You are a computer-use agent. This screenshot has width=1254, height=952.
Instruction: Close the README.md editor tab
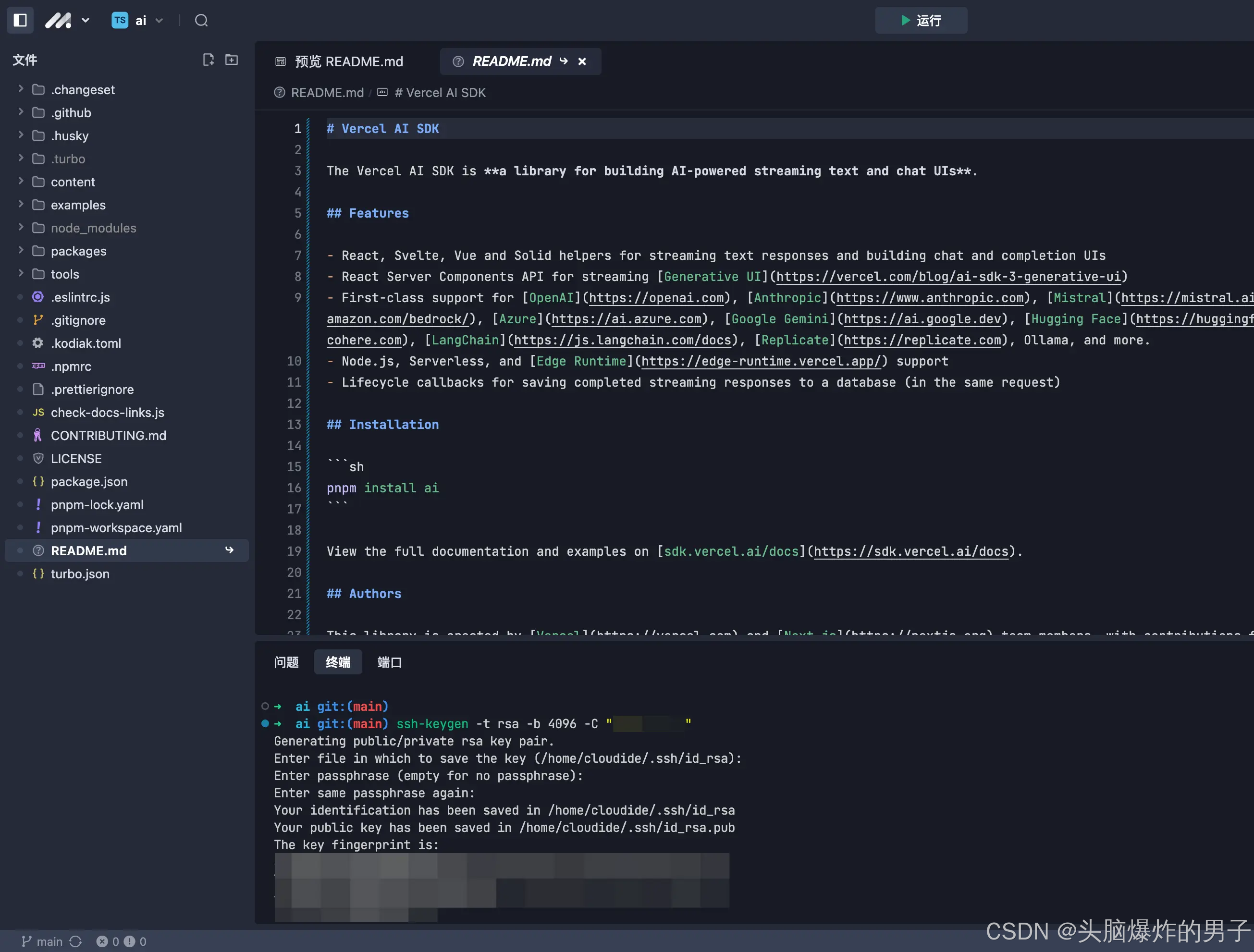coord(582,61)
